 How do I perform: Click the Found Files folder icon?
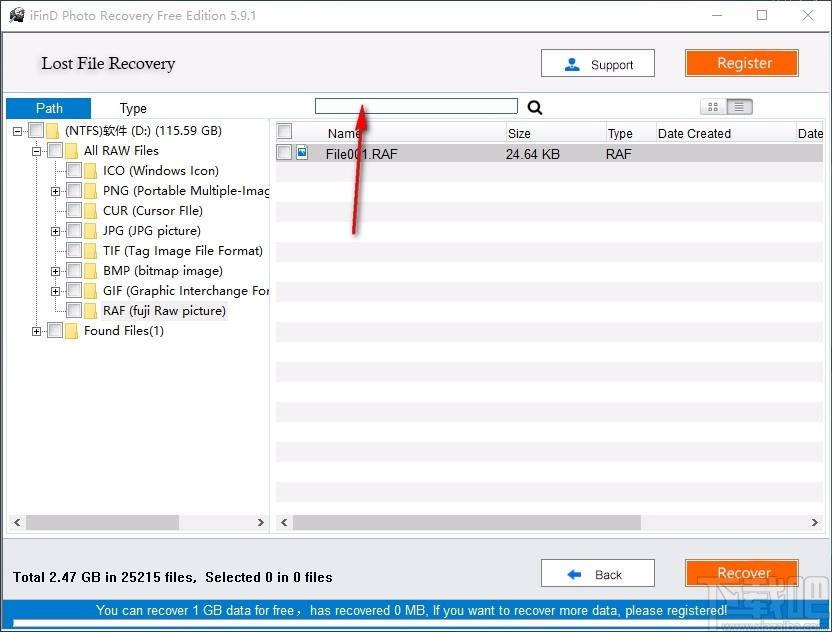point(72,331)
